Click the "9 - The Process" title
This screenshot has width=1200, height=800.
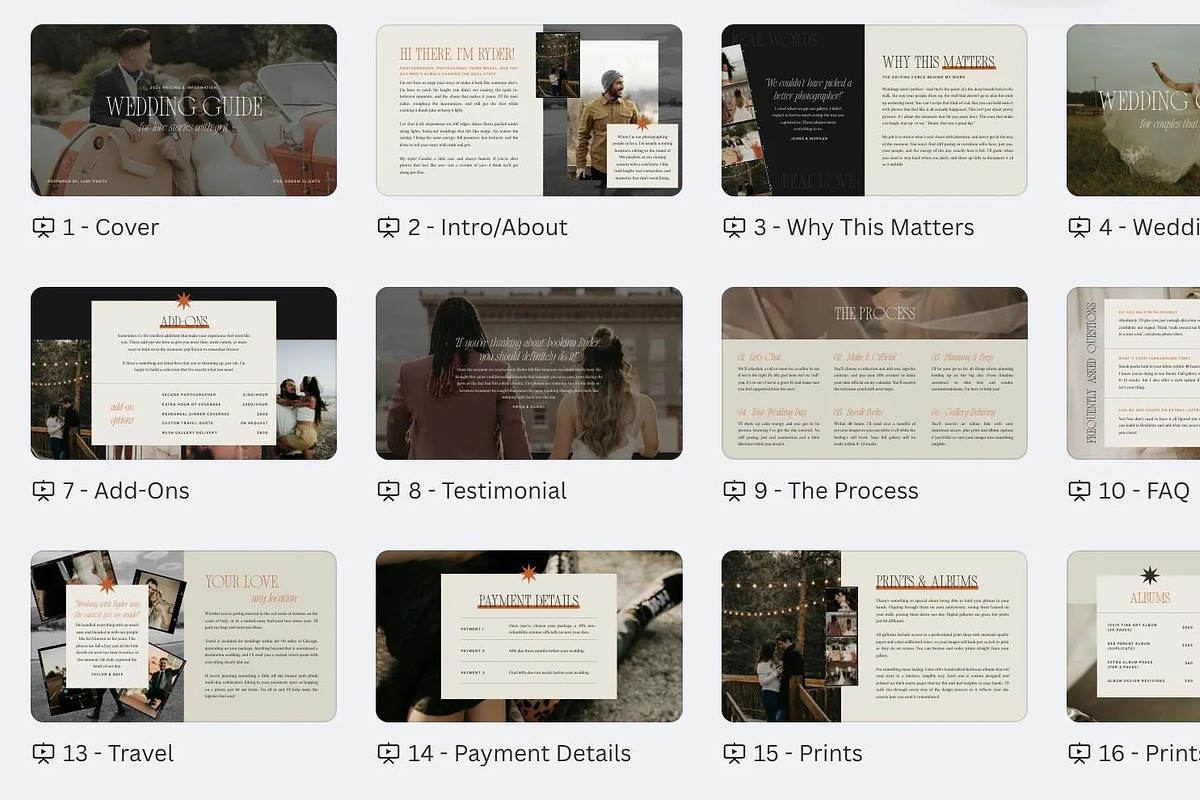click(836, 491)
